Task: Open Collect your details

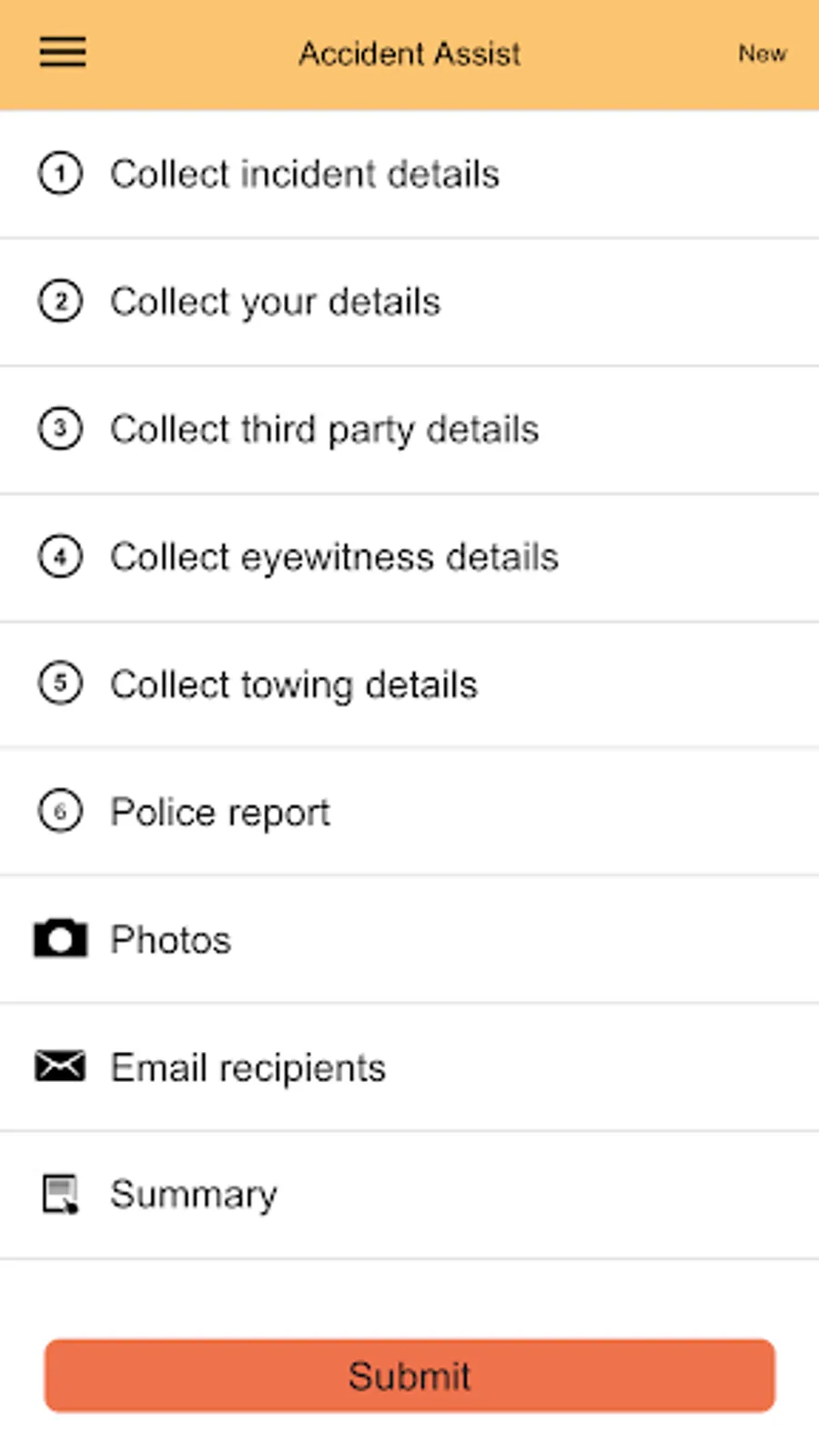Action: pos(275,301)
